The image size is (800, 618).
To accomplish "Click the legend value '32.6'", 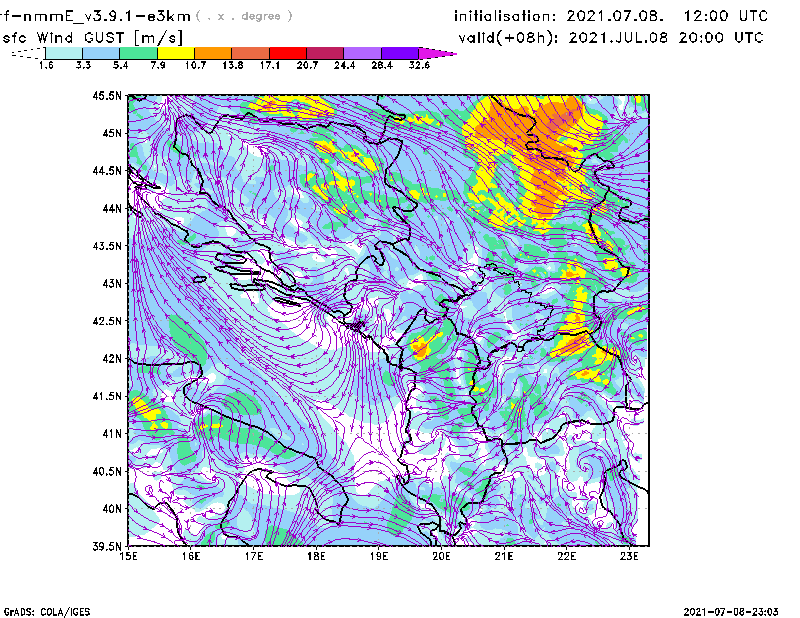I will pyautogui.click(x=419, y=65).
